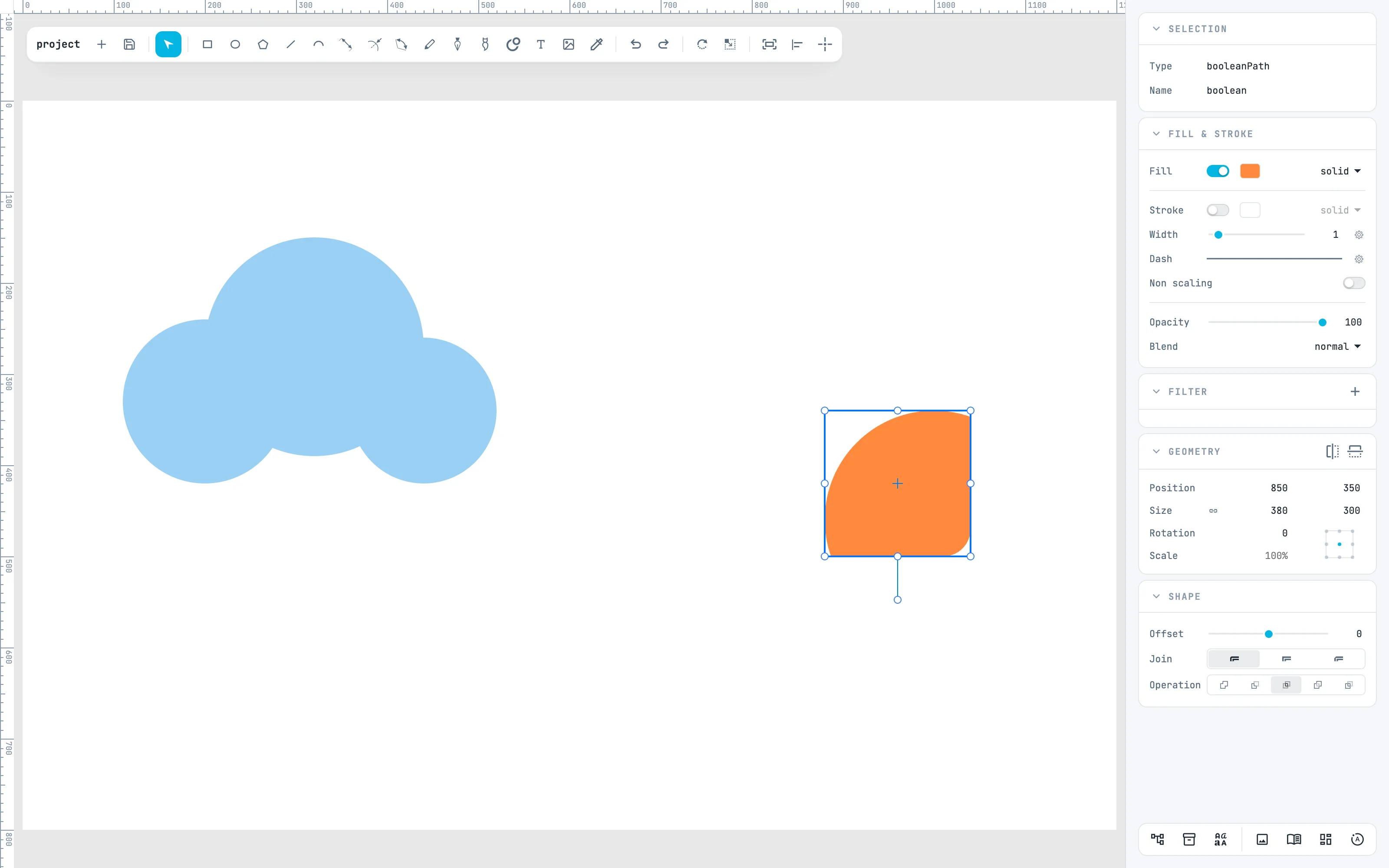Image resolution: width=1389 pixels, height=868 pixels.
Task: Open the typography fonts panel tab
Action: click(x=1221, y=839)
